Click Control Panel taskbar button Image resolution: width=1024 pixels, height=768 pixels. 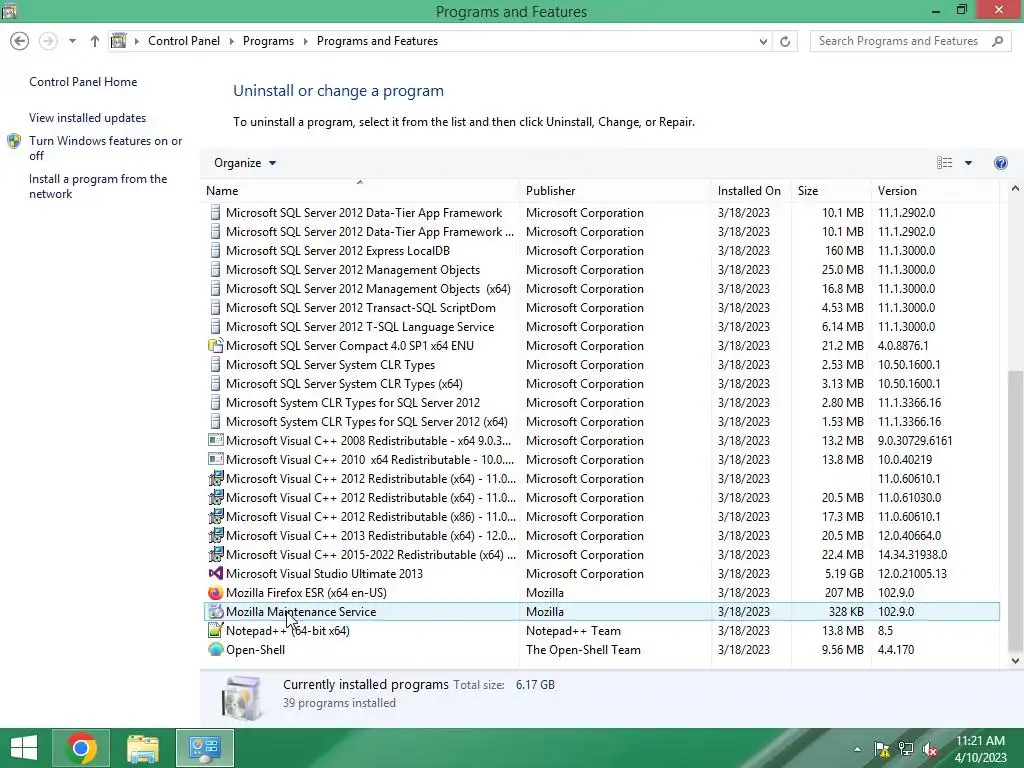pyautogui.click(x=204, y=748)
